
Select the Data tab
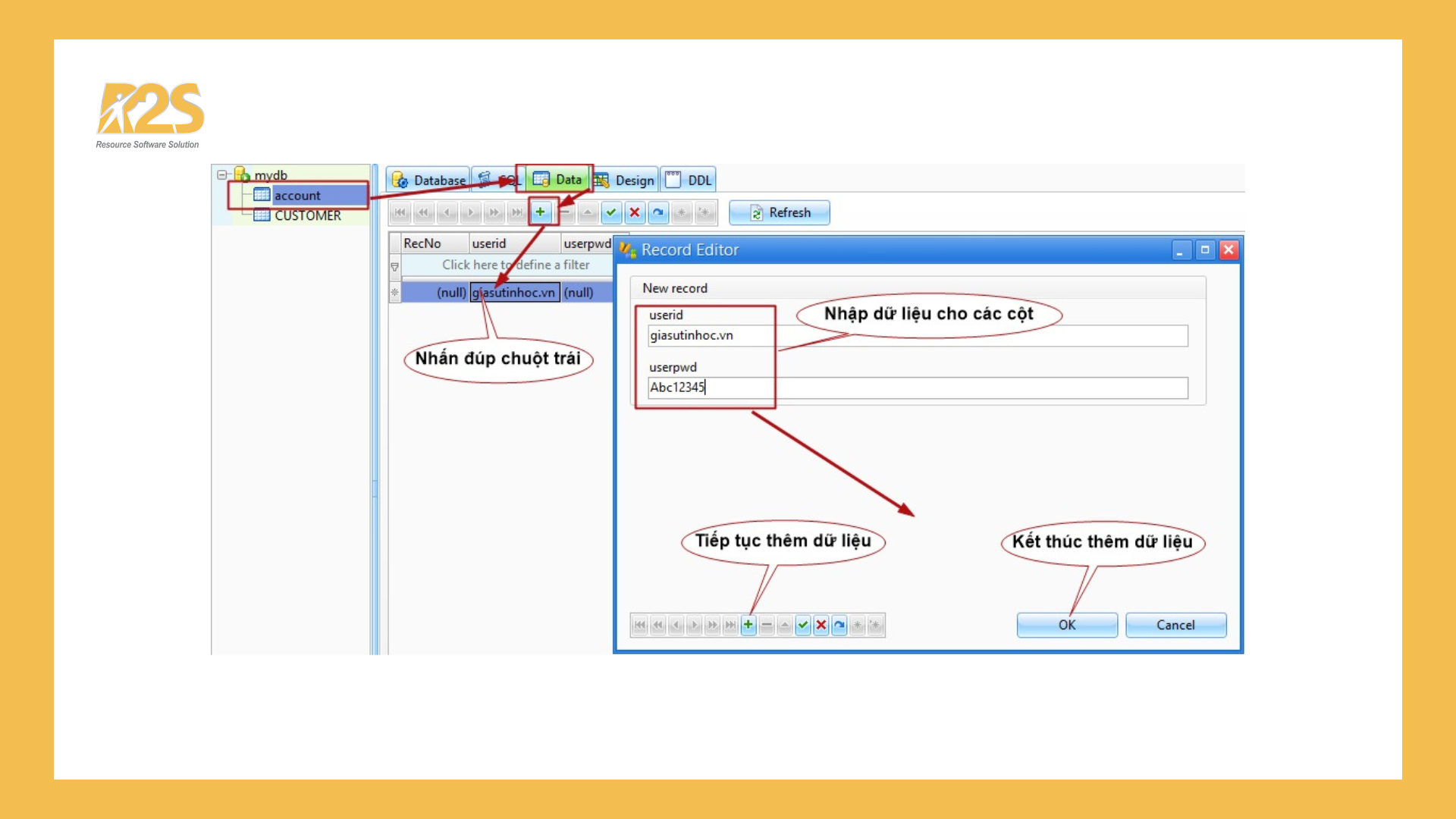pos(556,179)
